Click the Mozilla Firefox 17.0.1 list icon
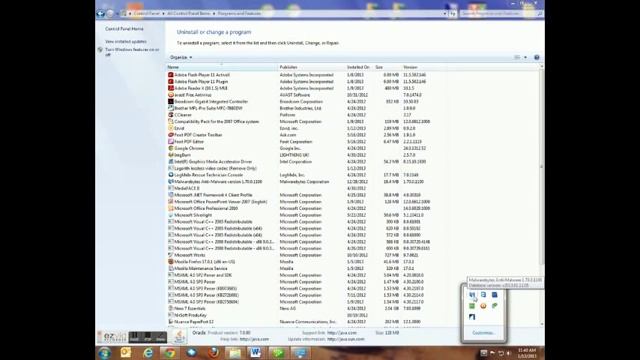The image size is (640, 360). 171,262
